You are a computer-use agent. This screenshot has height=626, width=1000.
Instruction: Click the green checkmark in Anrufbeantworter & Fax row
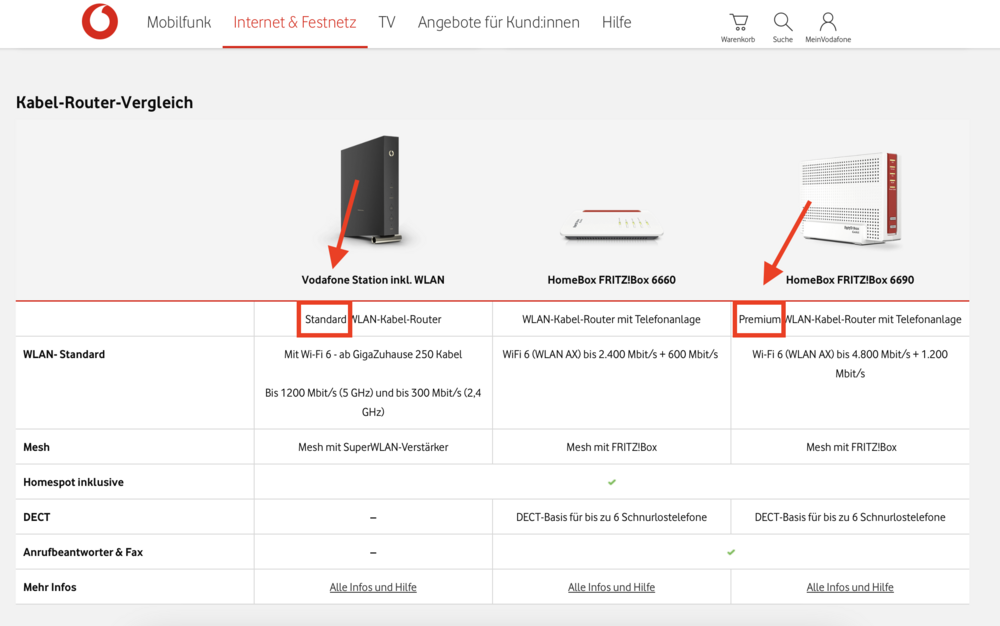tap(731, 553)
